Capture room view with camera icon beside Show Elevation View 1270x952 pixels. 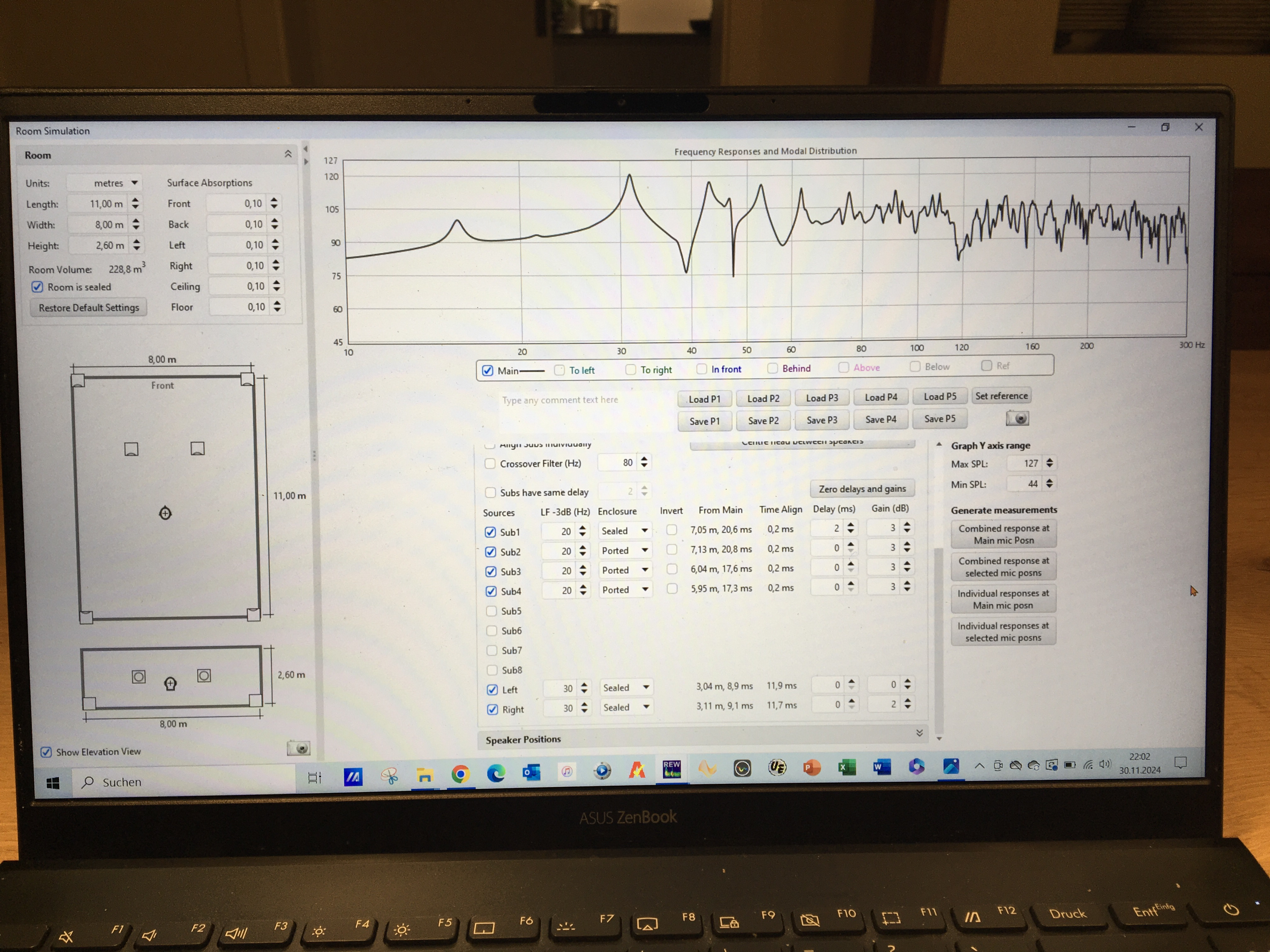[x=299, y=748]
